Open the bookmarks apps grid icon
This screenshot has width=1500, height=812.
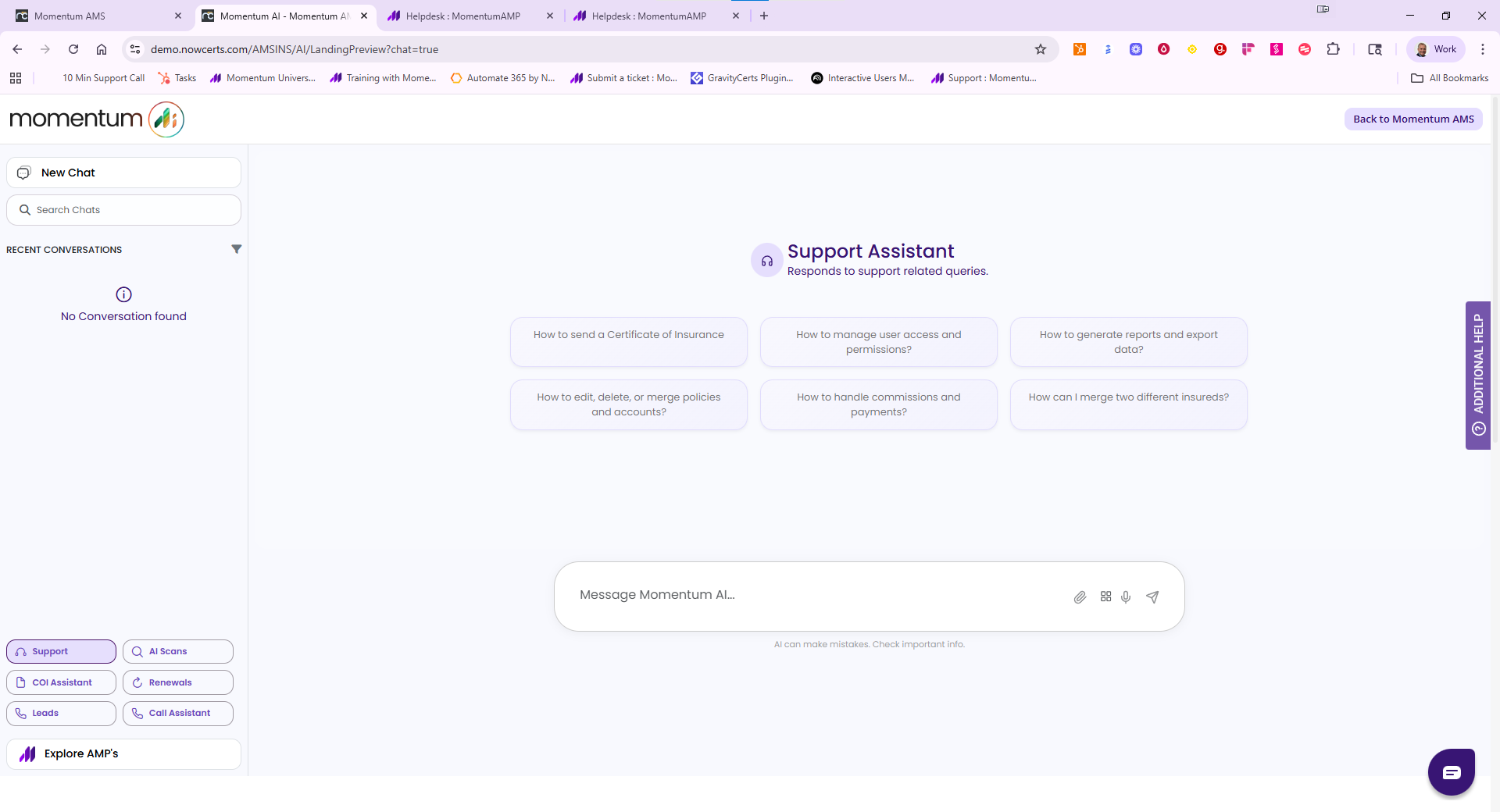pos(16,78)
